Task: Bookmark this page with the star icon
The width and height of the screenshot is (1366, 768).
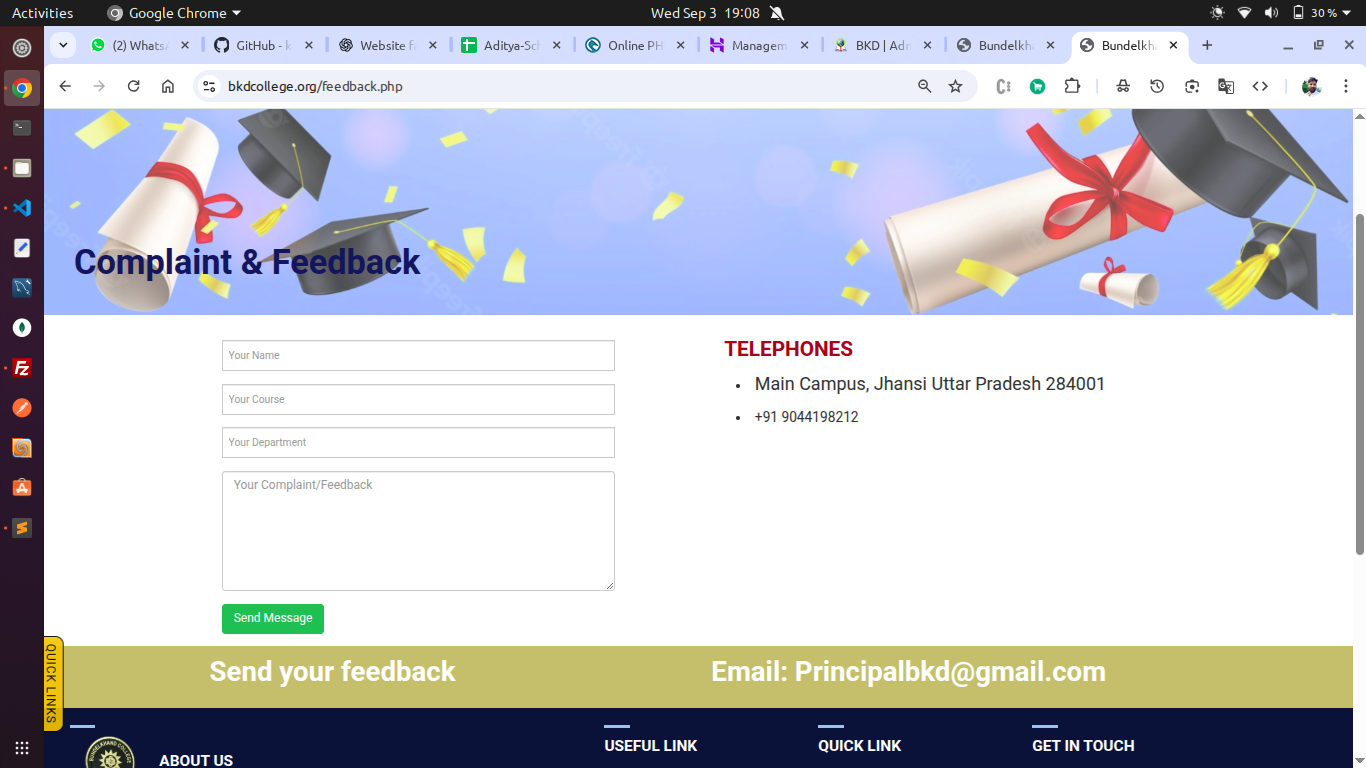Action: pyautogui.click(x=955, y=86)
